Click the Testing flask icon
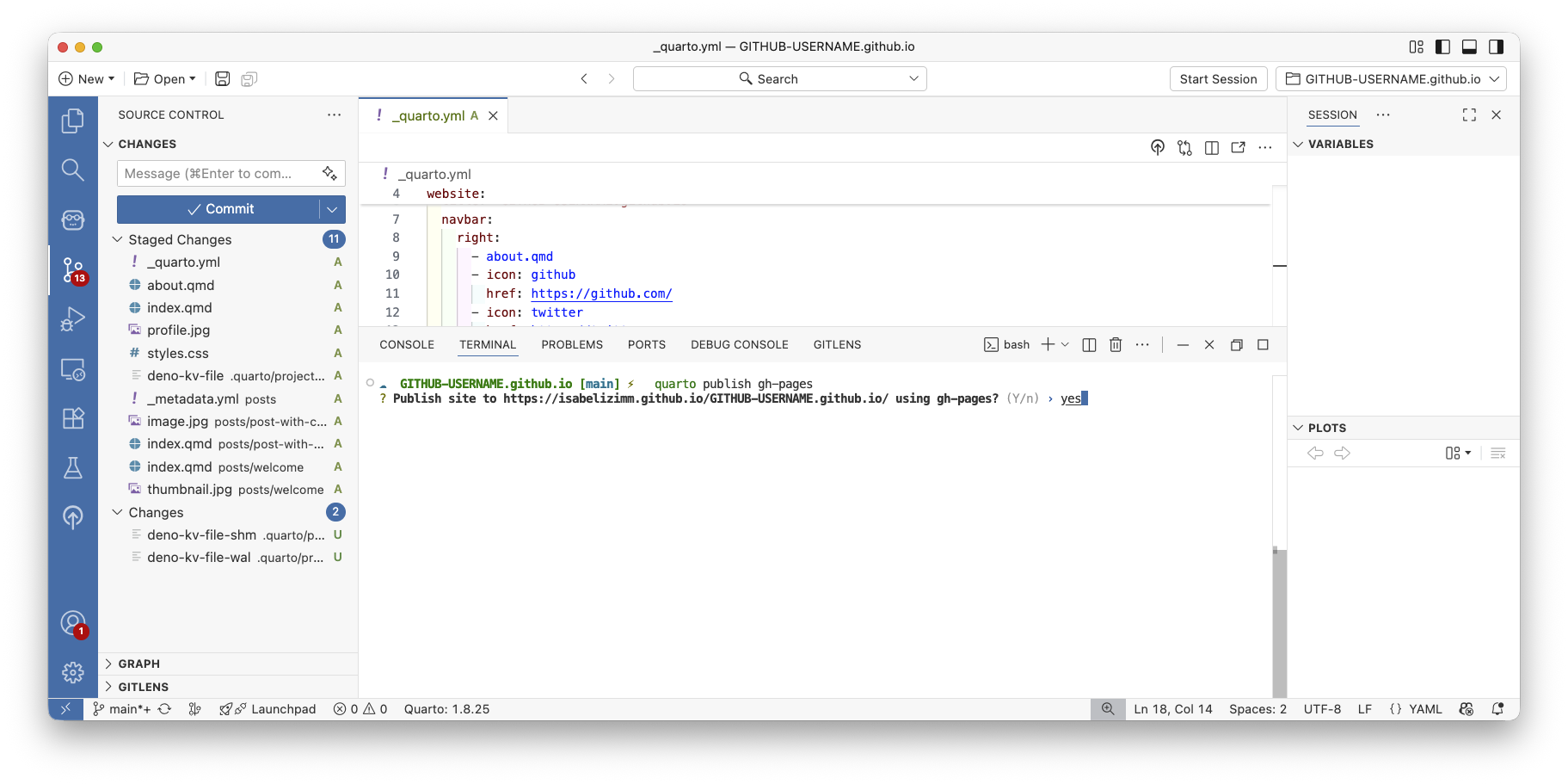The width and height of the screenshot is (1568, 784). (73, 468)
